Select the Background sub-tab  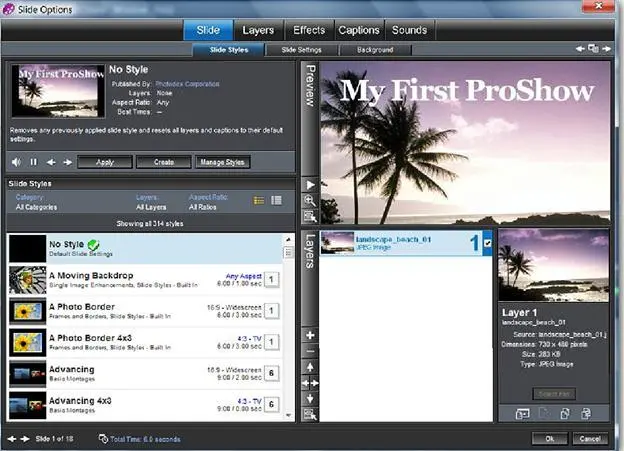tap(375, 50)
